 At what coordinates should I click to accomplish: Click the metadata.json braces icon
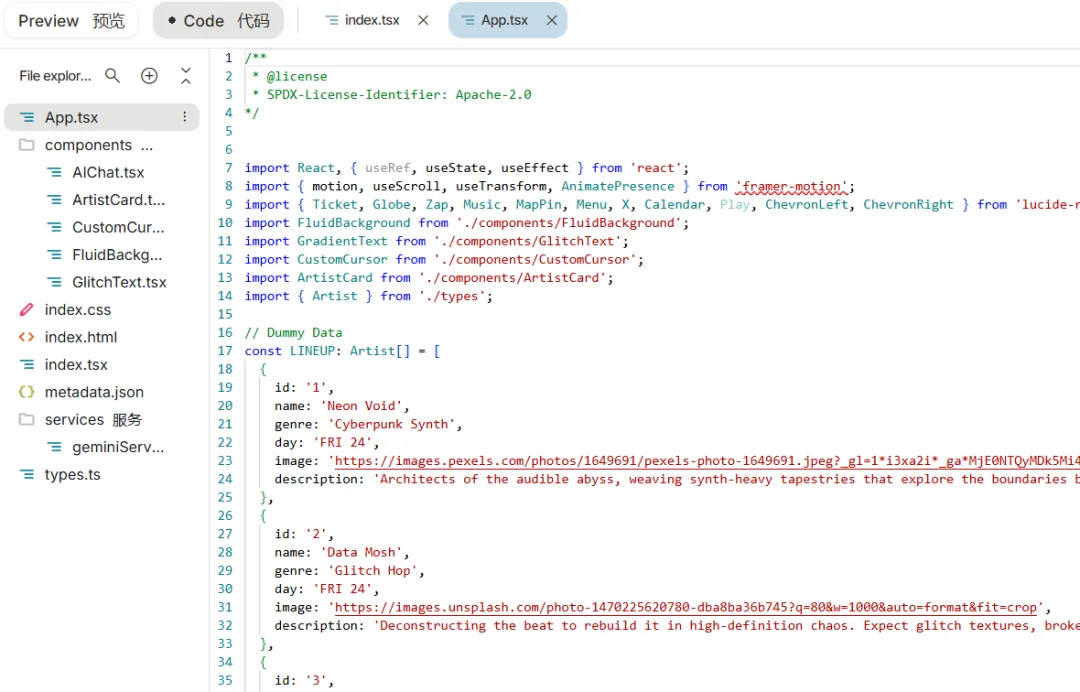coord(26,392)
